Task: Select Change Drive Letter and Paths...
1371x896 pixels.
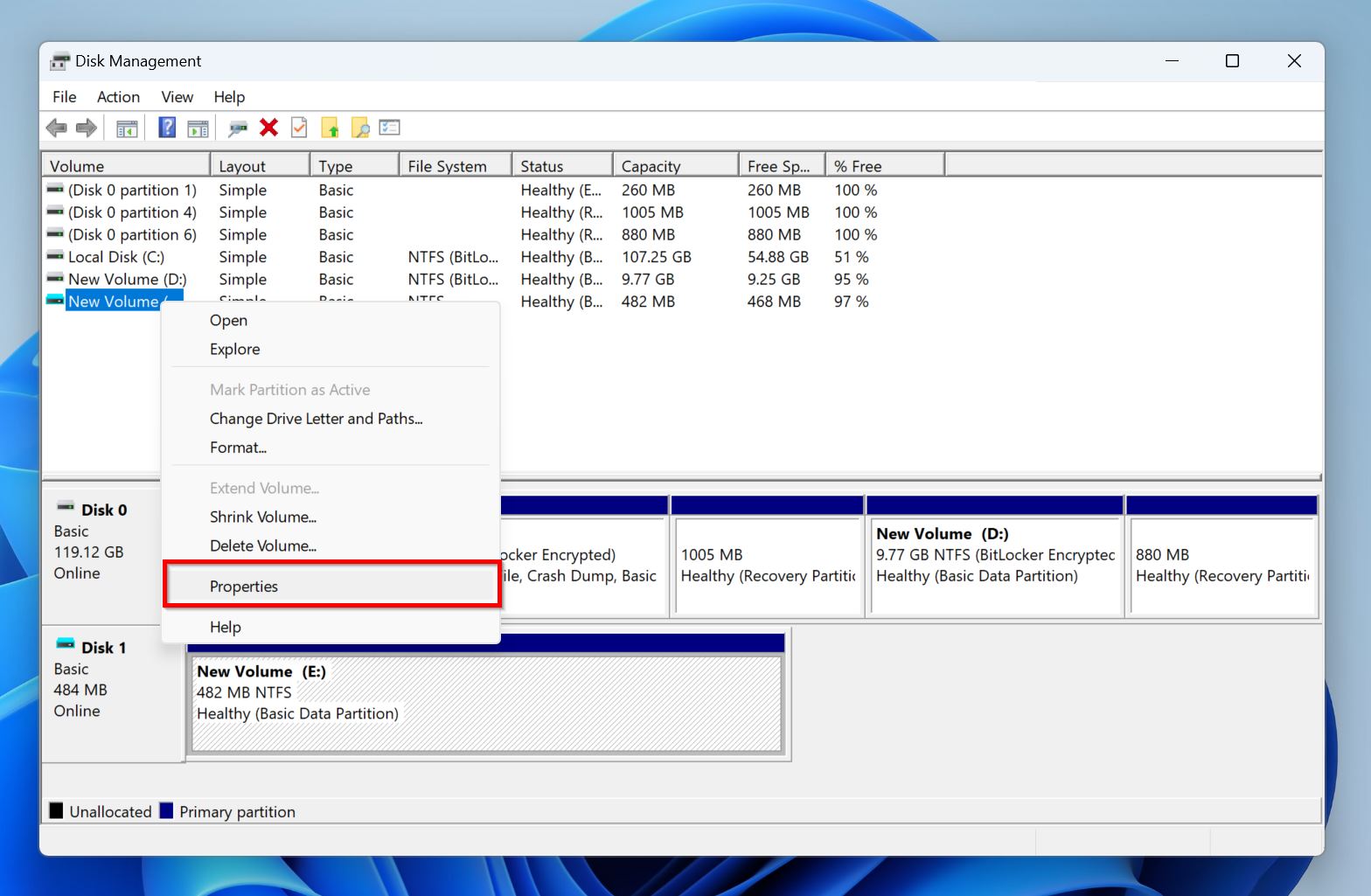Action: 331,419
